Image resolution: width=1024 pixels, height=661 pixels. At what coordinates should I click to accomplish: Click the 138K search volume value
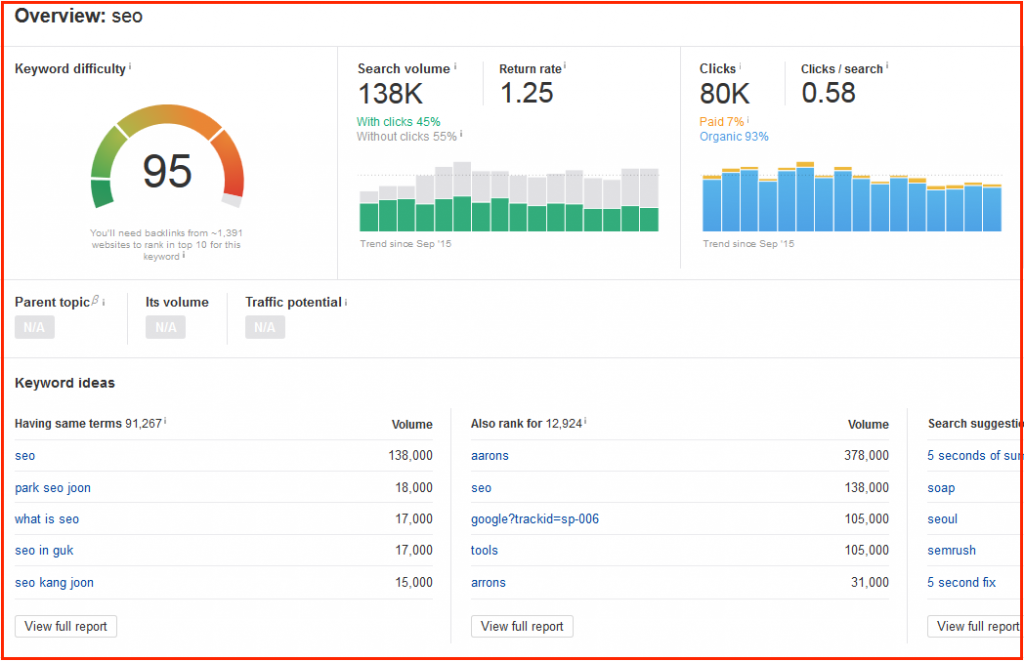pos(391,93)
